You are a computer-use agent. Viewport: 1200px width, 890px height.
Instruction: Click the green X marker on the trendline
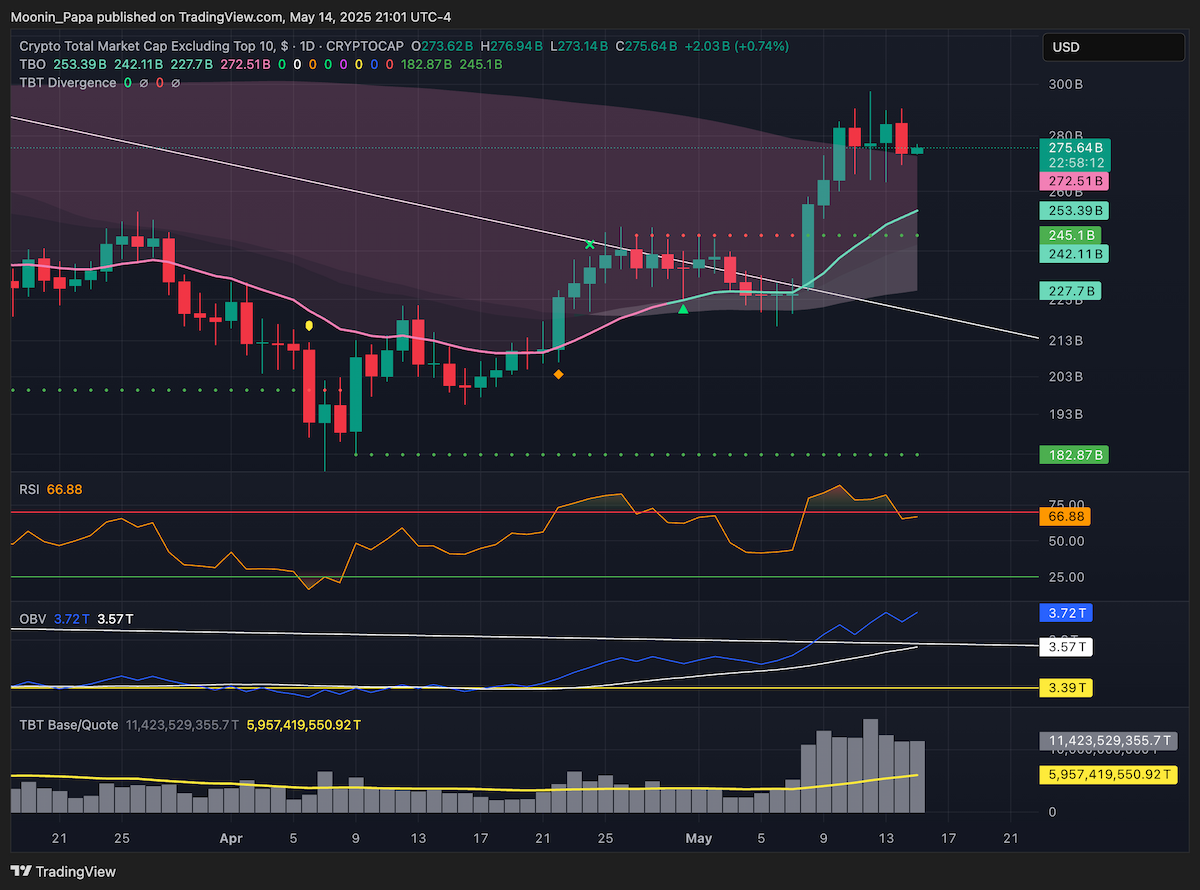click(x=590, y=244)
